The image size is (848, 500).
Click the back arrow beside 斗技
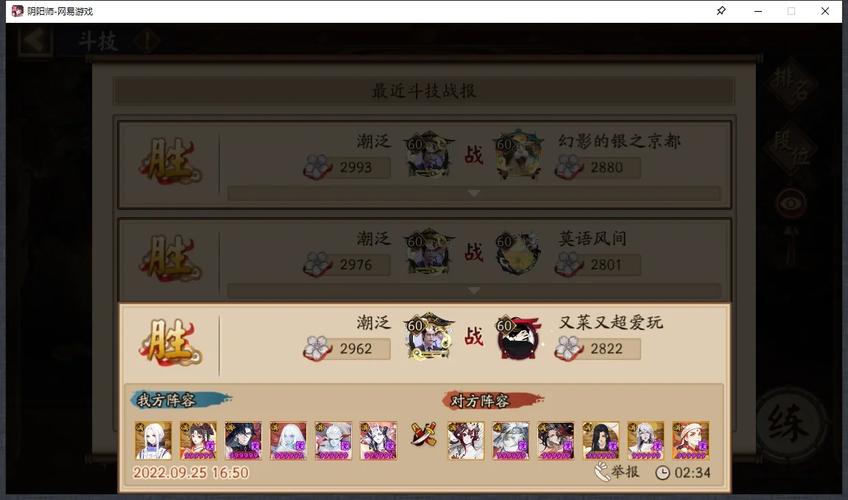(x=36, y=41)
